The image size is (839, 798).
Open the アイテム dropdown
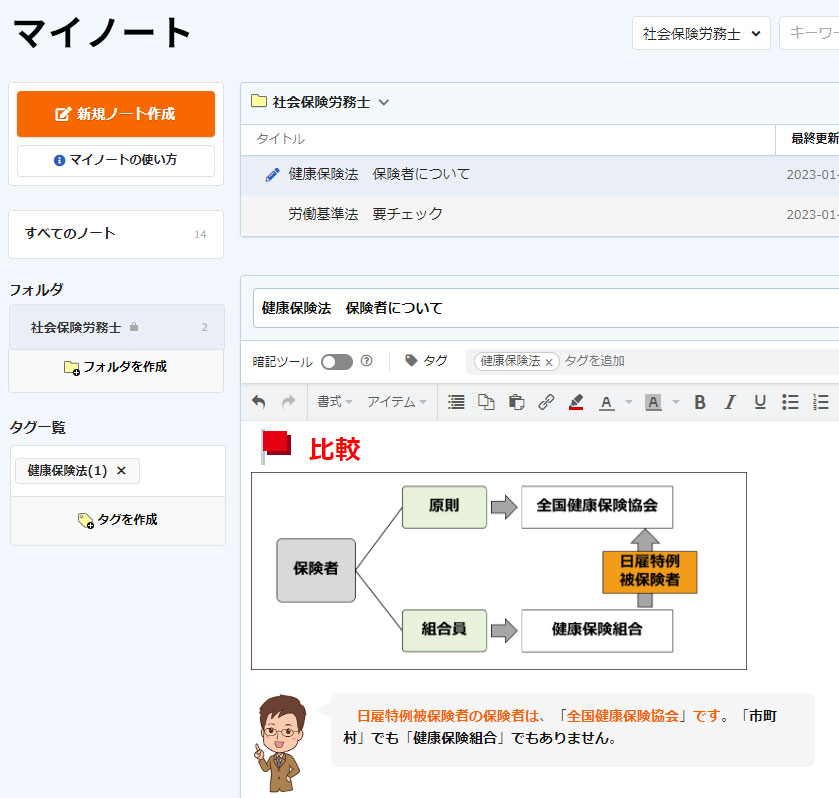[397, 402]
